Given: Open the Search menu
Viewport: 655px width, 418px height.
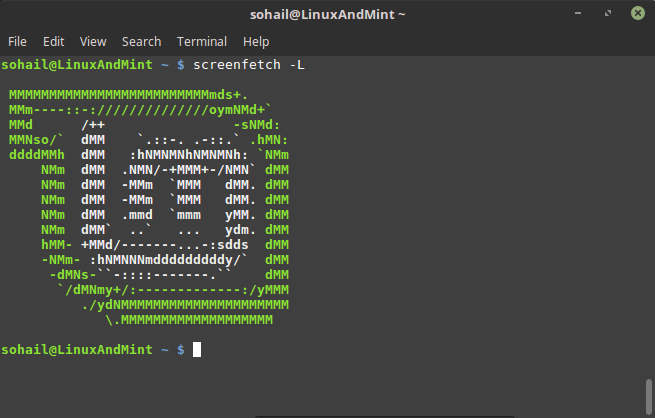Looking at the screenshot, I should pyautogui.click(x=142, y=42).
